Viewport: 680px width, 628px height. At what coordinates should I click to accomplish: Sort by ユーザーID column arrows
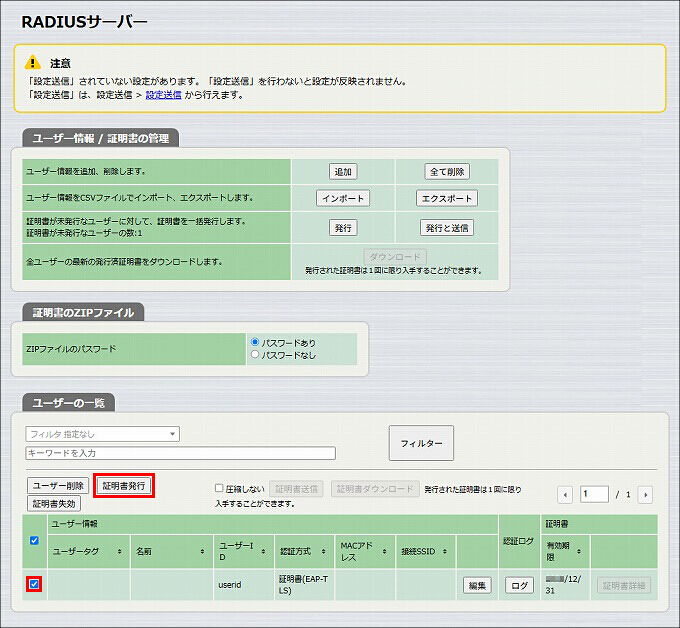[263, 551]
